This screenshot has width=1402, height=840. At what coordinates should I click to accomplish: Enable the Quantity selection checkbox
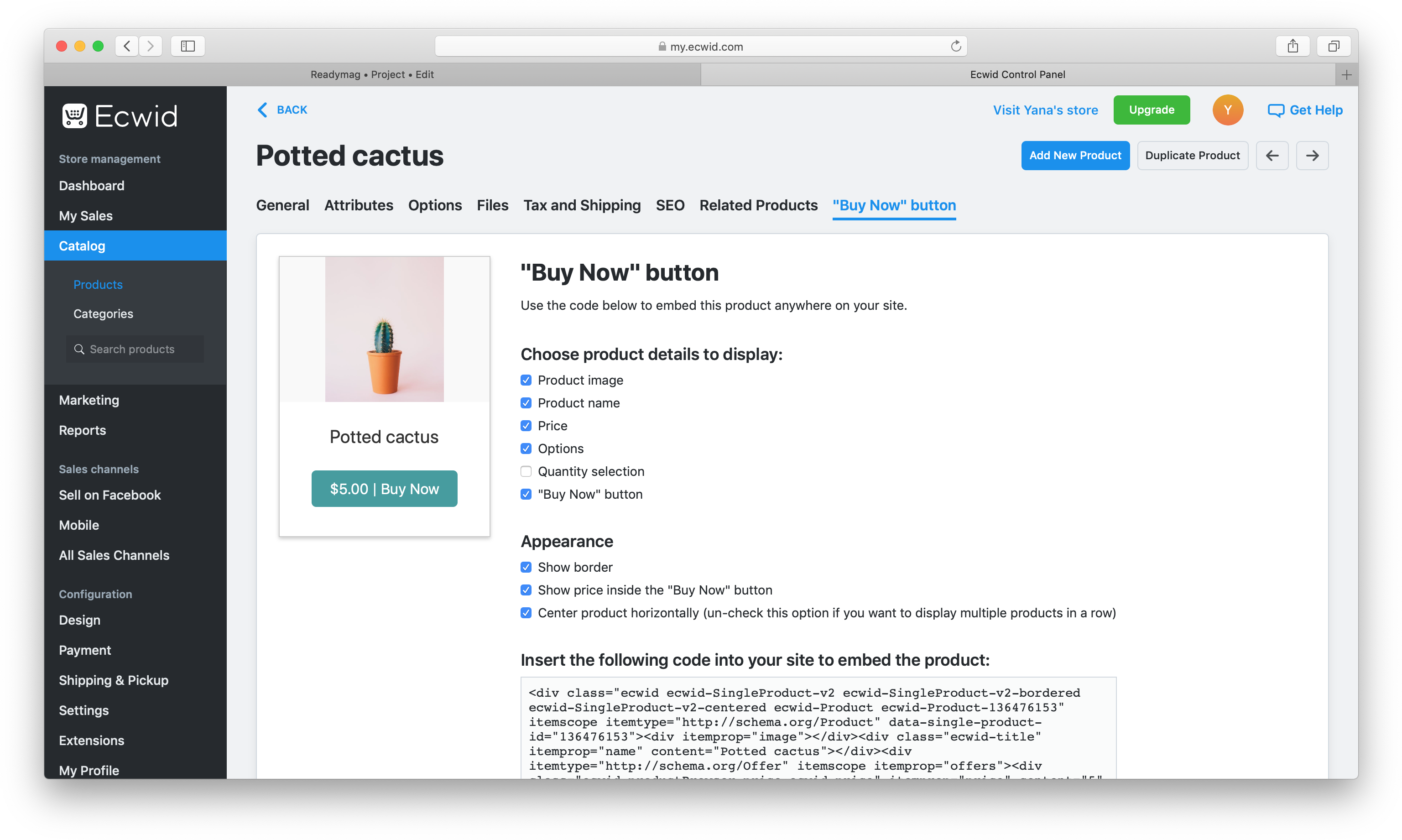coord(526,471)
